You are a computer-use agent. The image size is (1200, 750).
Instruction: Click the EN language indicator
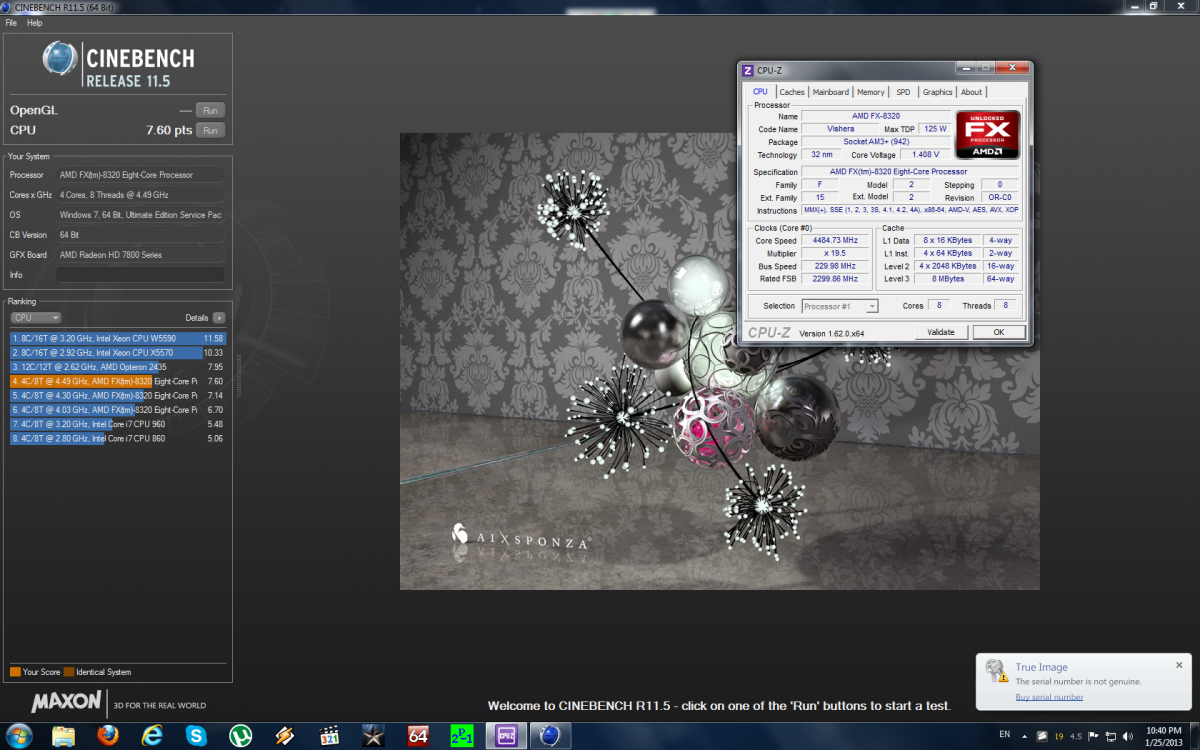[x=1005, y=736]
